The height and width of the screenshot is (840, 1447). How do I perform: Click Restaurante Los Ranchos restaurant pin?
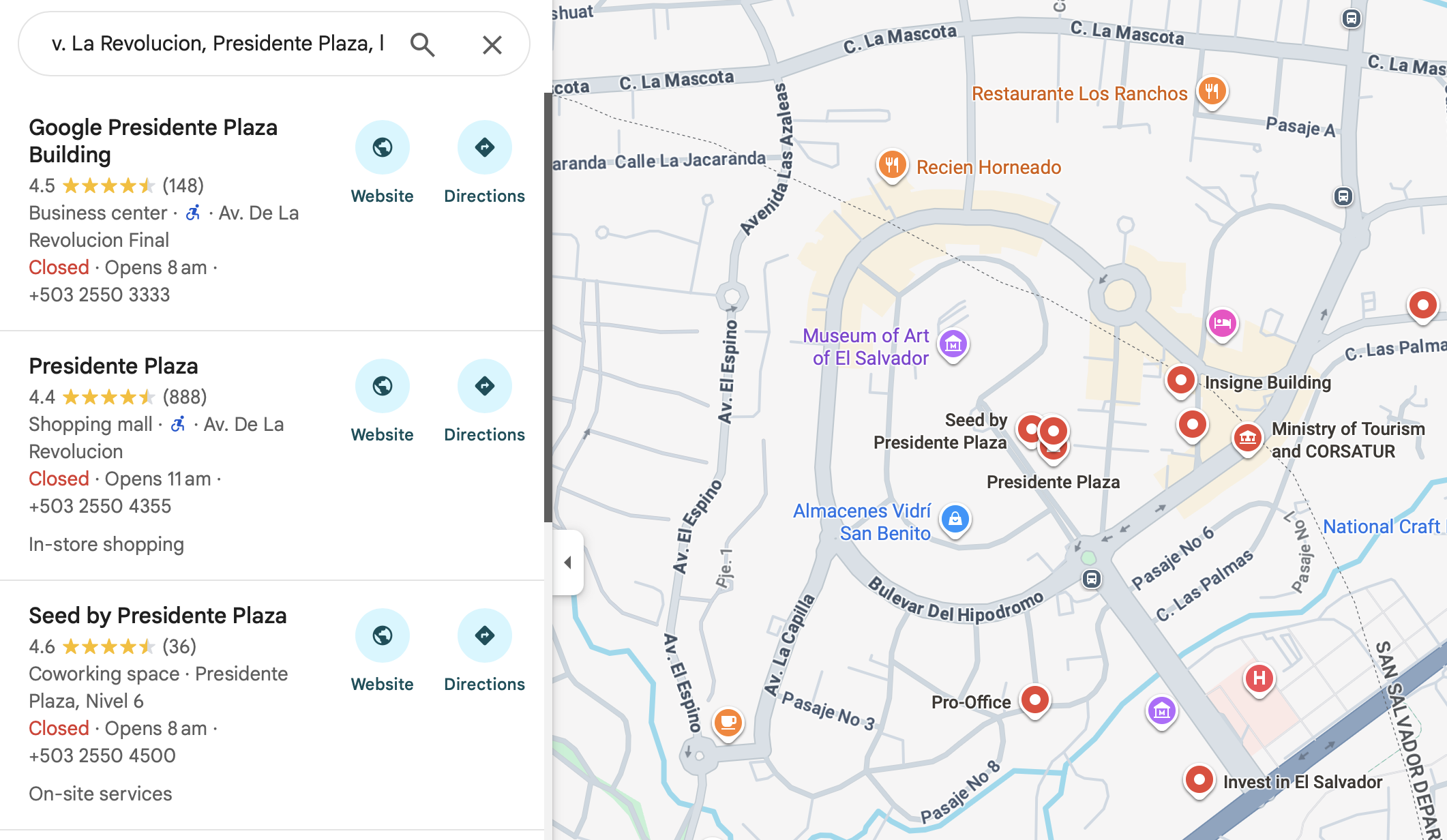click(x=1212, y=91)
